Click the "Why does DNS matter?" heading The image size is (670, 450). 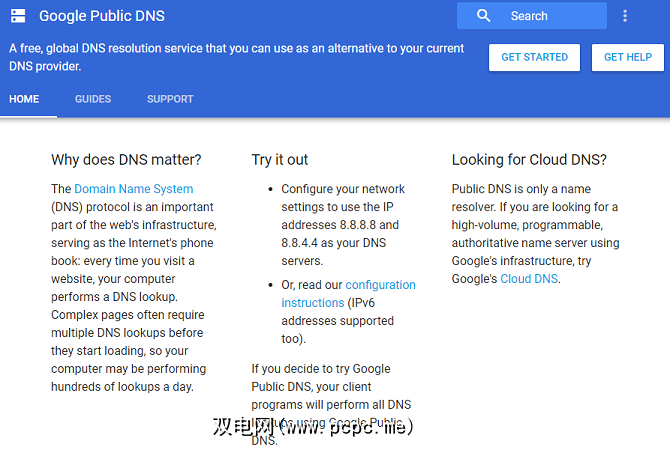coord(126,160)
